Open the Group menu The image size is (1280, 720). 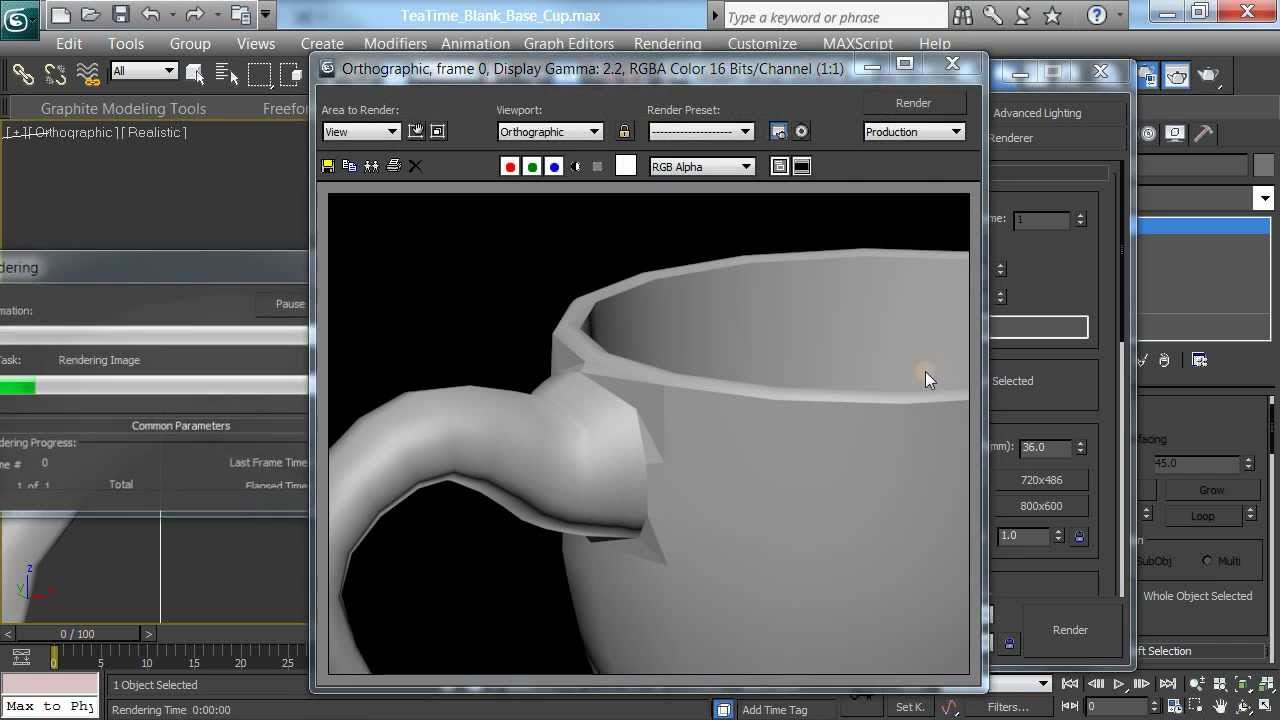tap(190, 44)
